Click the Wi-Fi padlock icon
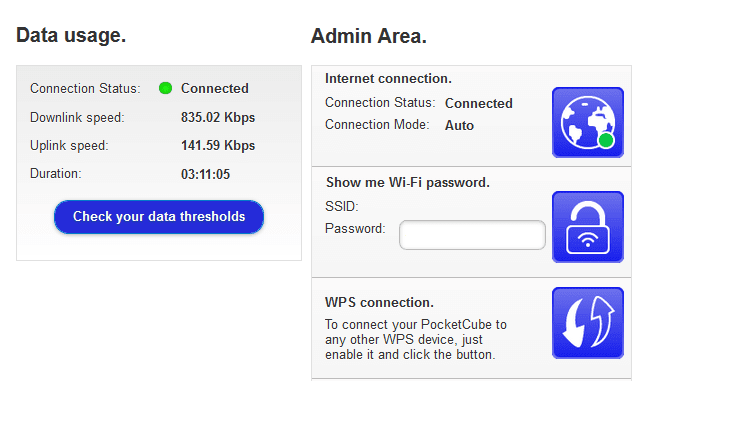This screenshot has width=734, height=424. pyautogui.click(x=587, y=227)
